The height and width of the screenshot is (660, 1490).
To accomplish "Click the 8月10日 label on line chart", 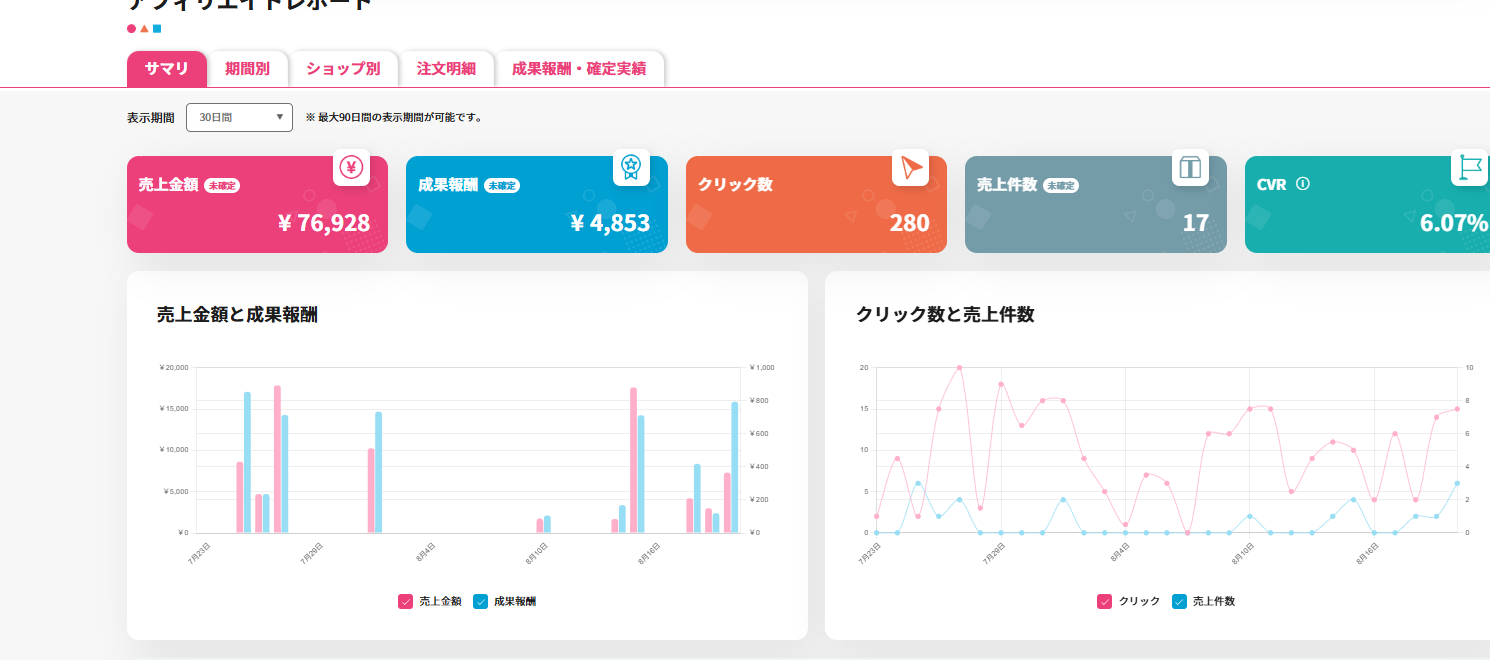I will 1243,552.
